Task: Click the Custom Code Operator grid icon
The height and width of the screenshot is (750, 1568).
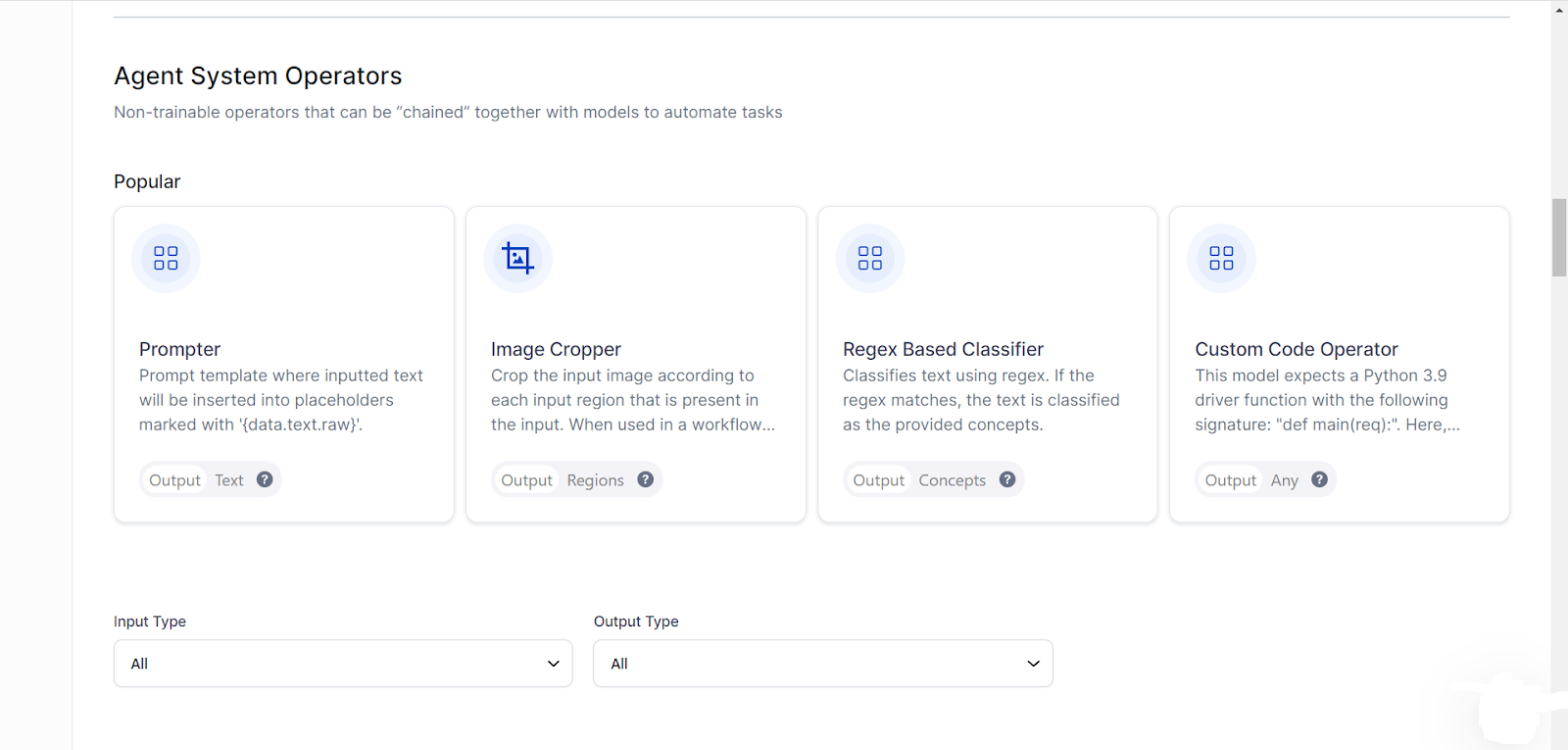Action: coord(1221,258)
